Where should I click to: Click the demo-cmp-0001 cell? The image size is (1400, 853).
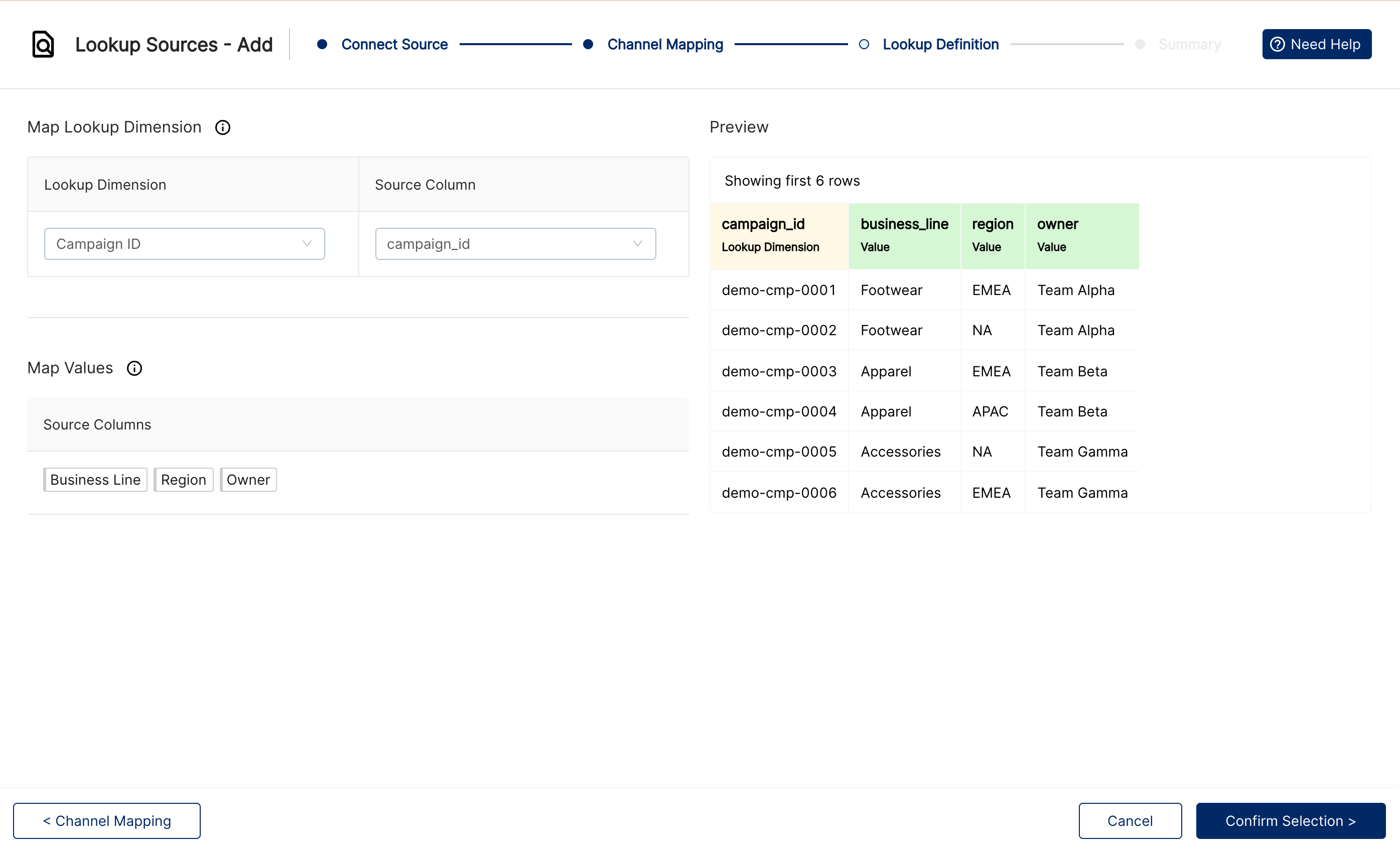[779, 290]
